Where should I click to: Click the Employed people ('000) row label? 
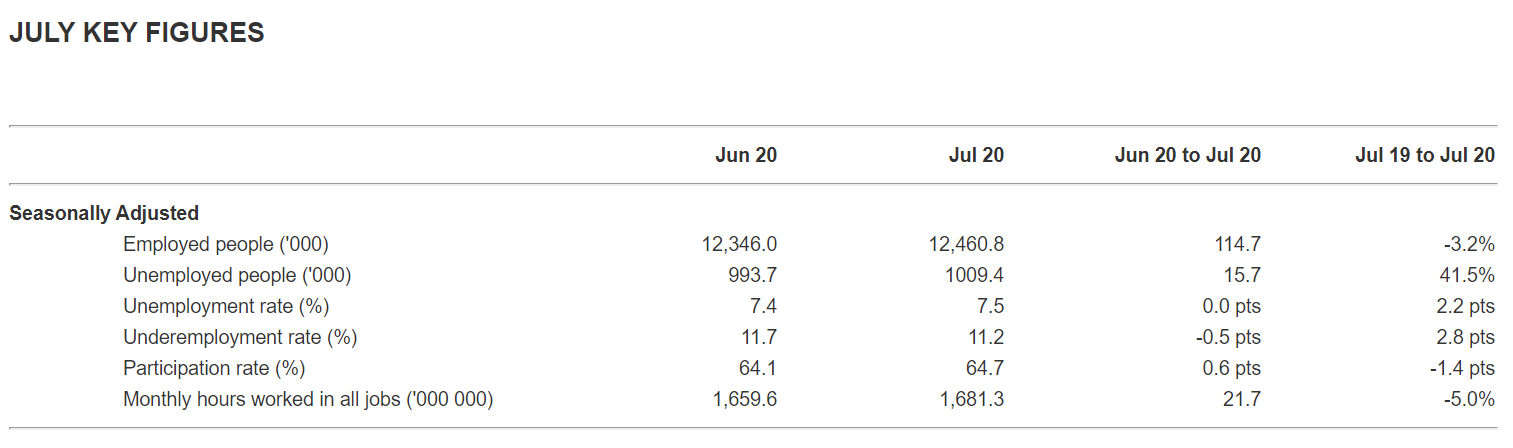tap(225, 244)
